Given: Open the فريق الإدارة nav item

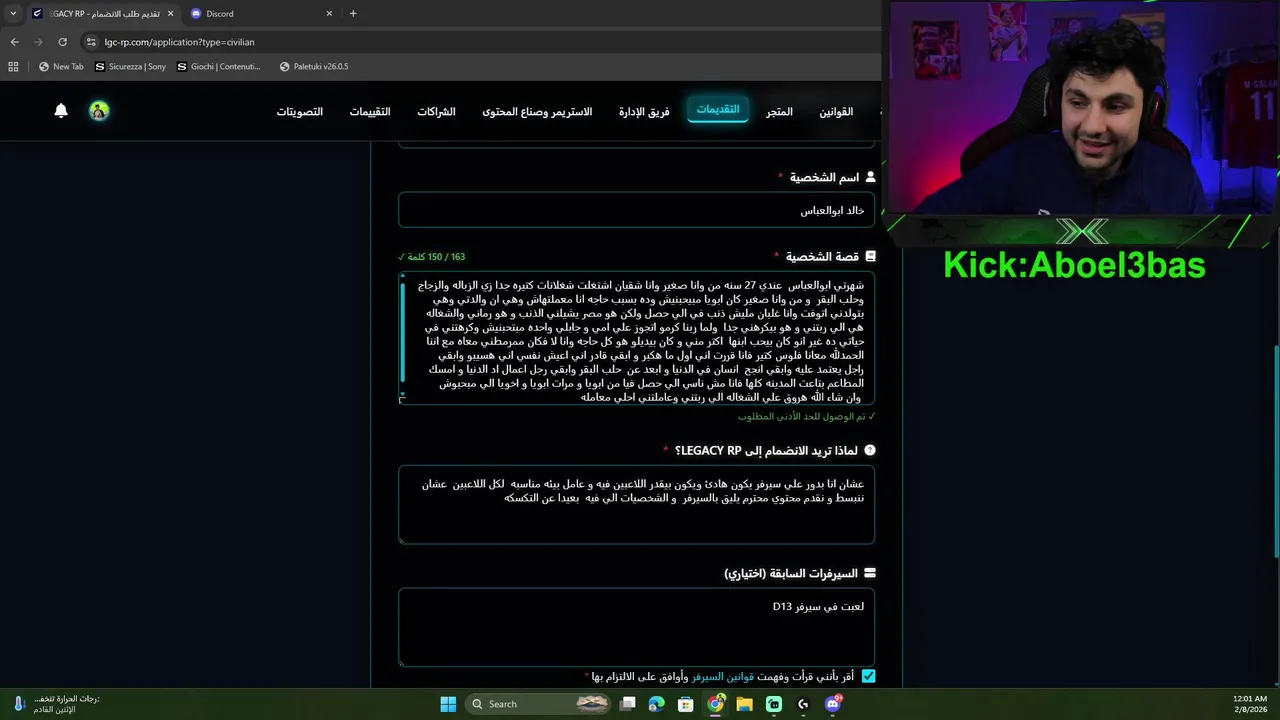Looking at the screenshot, I should point(644,112).
